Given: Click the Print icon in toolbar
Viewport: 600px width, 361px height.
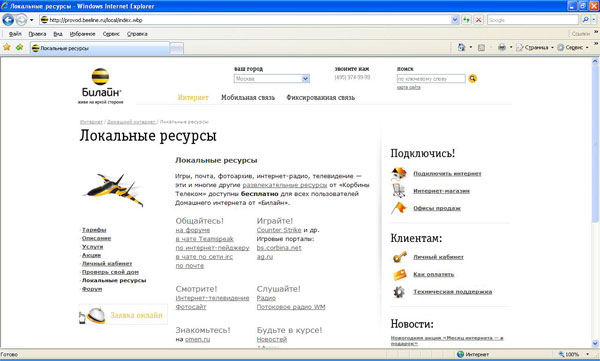Looking at the screenshot, I should (502, 47).
